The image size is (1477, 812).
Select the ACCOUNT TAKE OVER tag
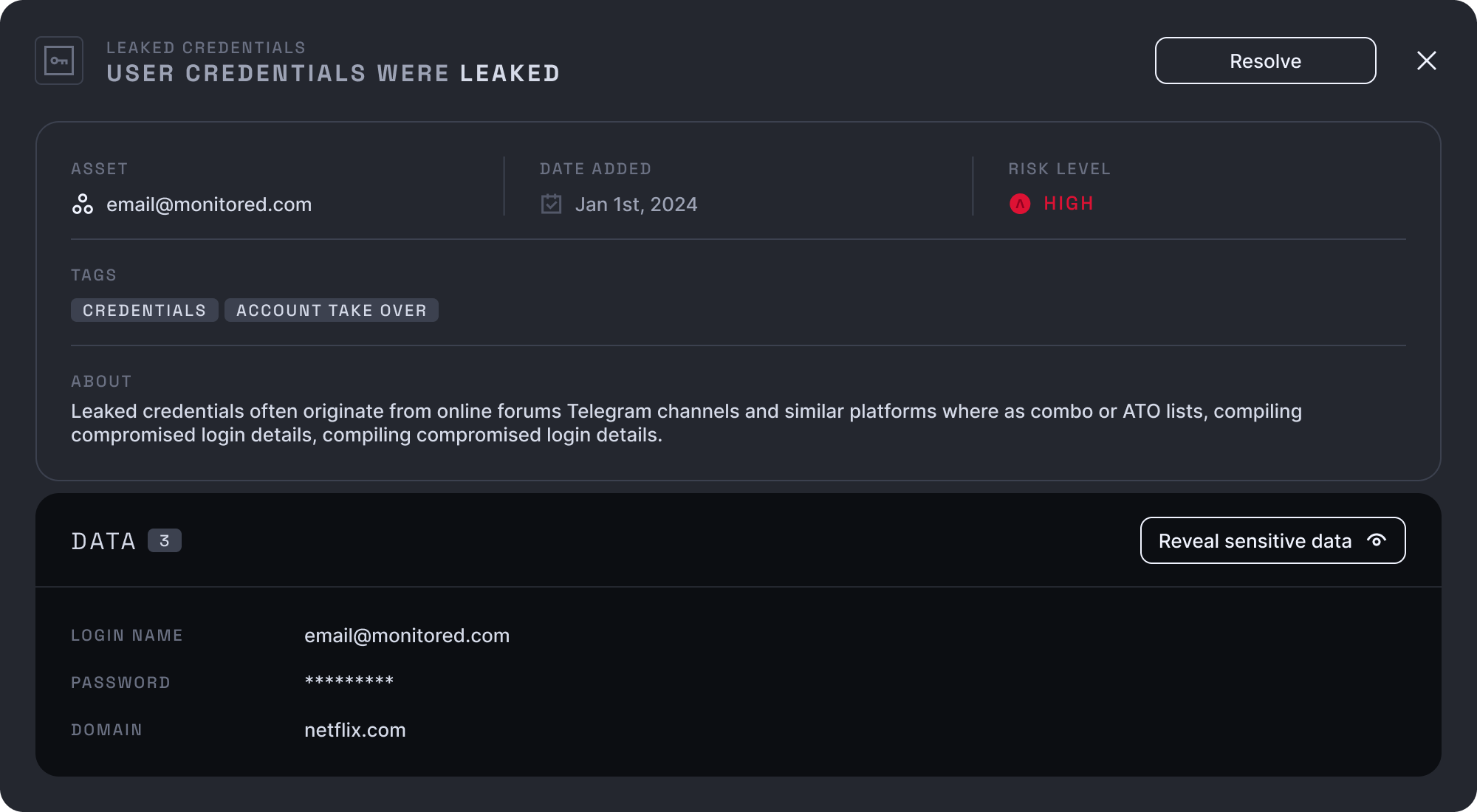[x=332, y=310]
